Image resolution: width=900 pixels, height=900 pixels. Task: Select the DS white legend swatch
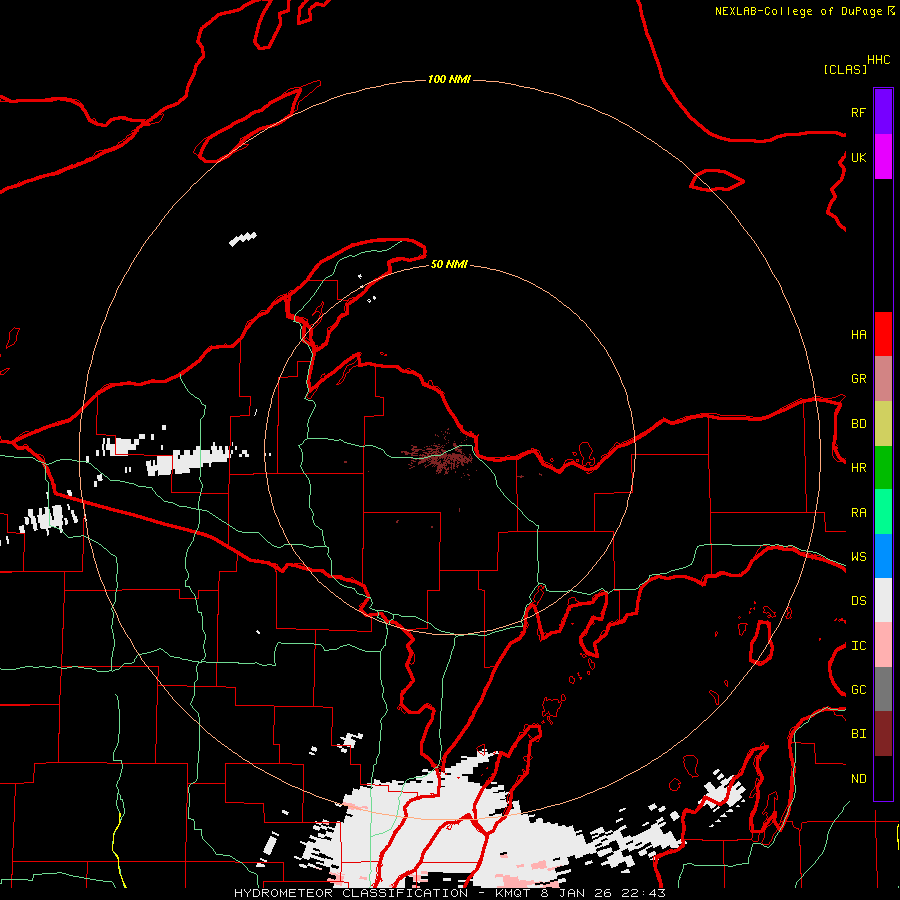(x=883, y=600)
